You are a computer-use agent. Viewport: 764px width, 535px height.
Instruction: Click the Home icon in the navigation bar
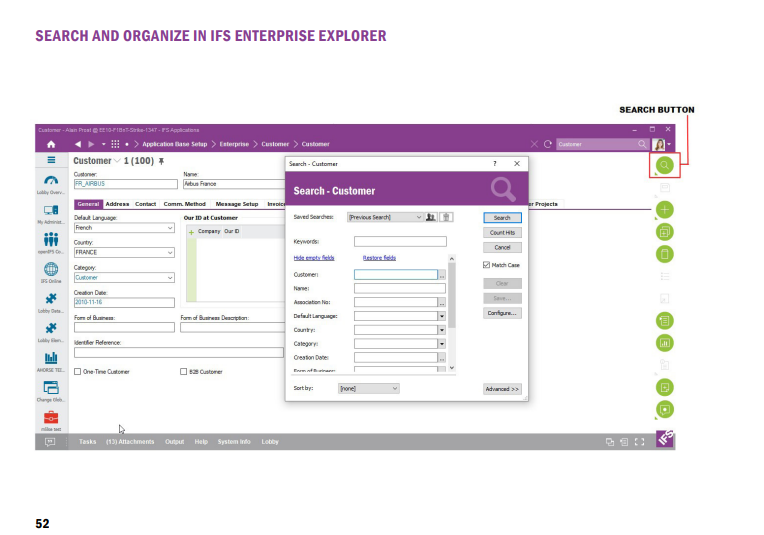pos(51,144)
